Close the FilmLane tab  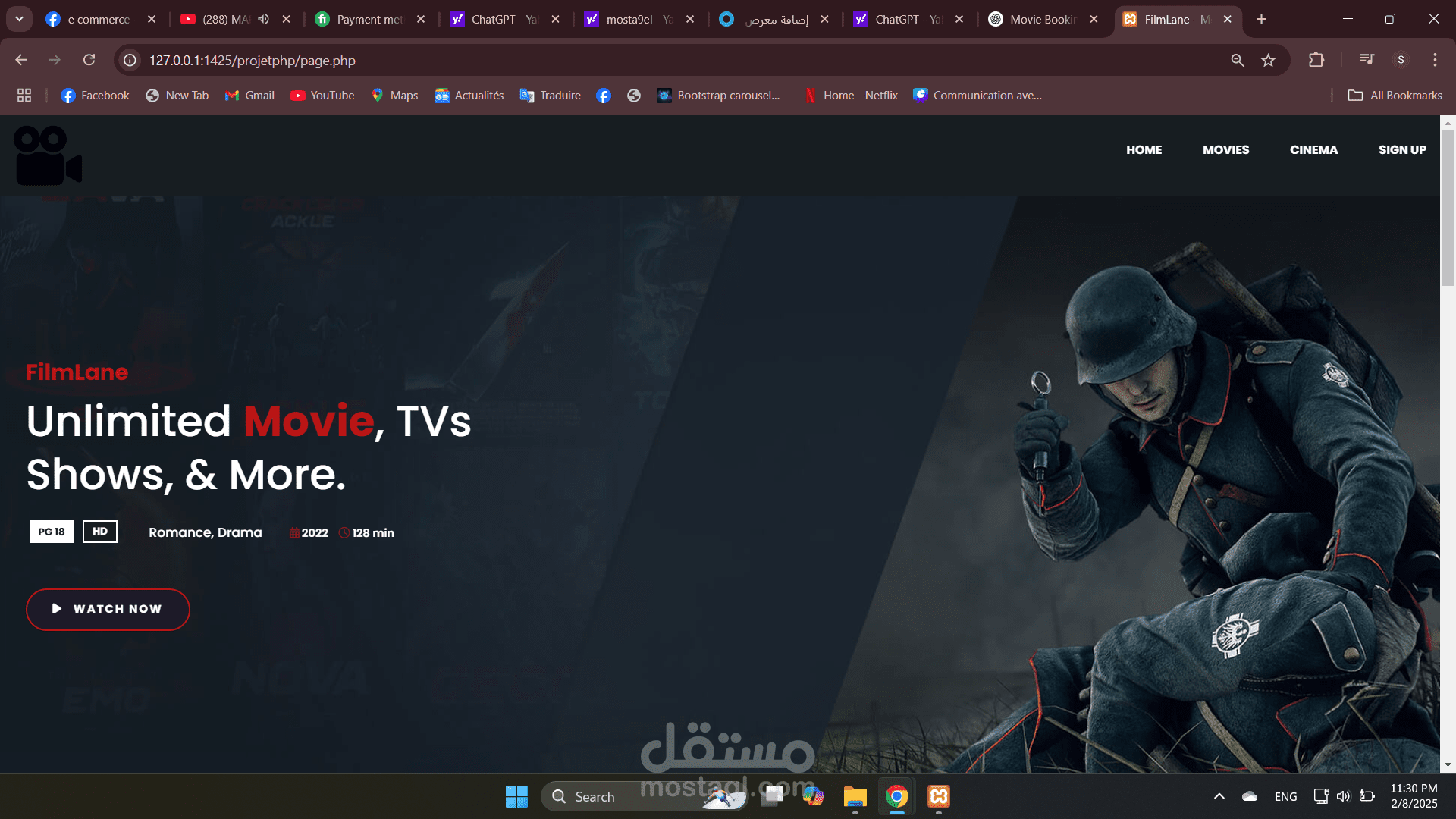click(x=1227, y=19)
